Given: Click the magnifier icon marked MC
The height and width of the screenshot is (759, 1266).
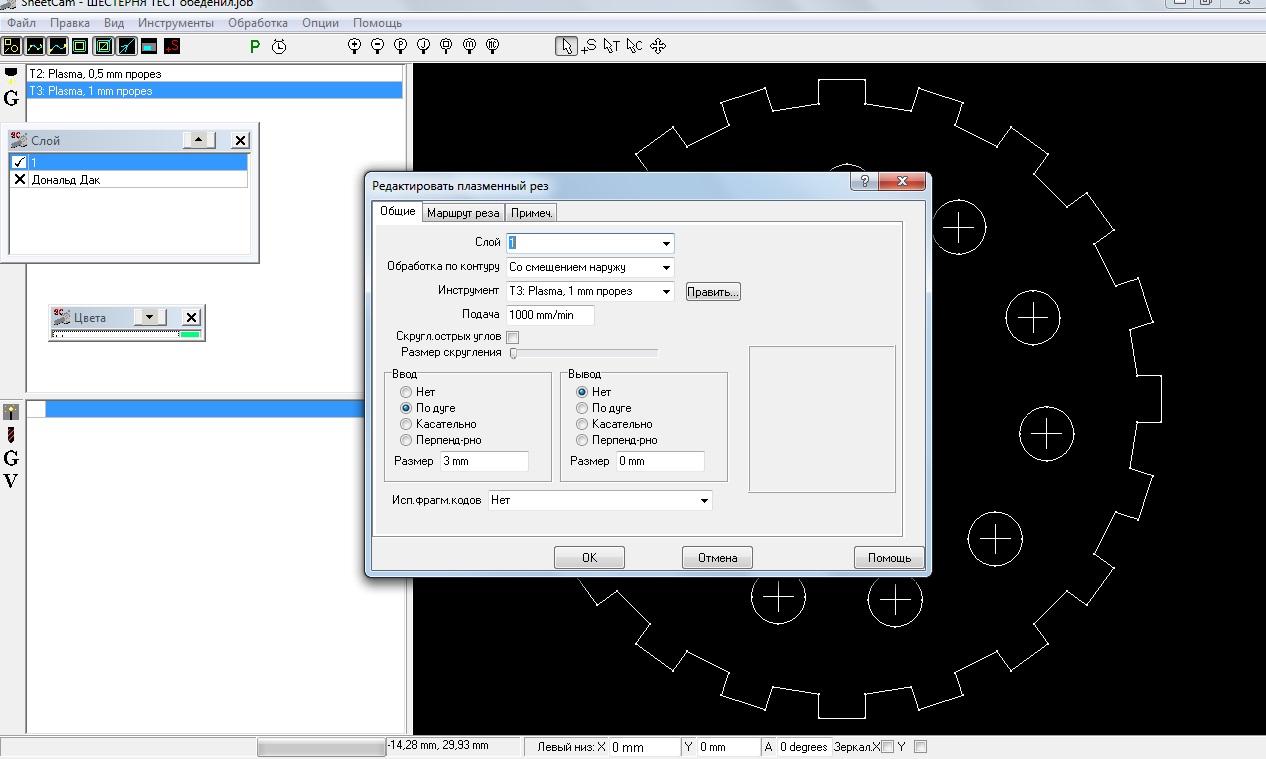Looking at the screenshot, I should 492,46.
